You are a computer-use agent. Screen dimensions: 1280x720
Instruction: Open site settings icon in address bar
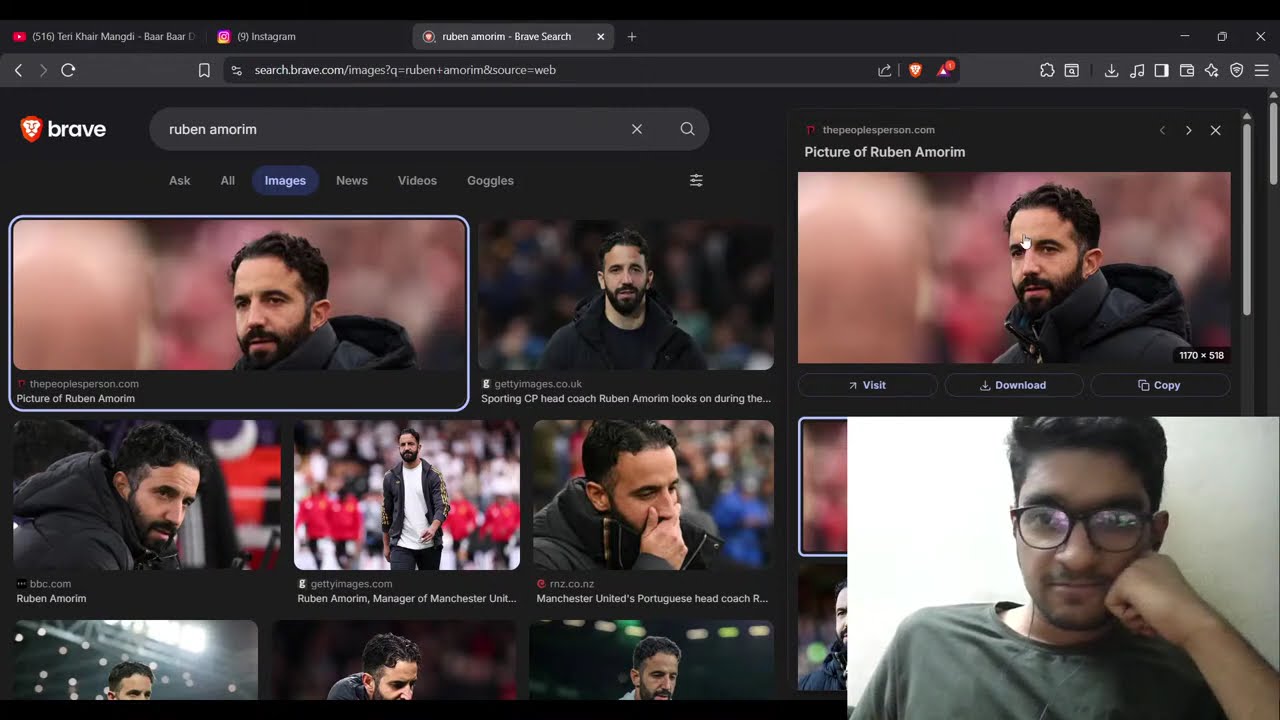point(236,70)
